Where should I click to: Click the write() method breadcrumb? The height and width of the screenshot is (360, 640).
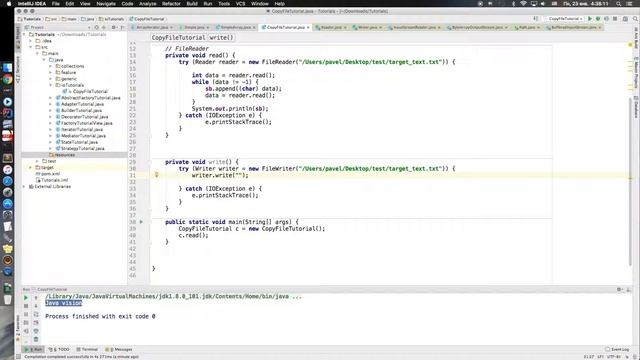point(221,38)
